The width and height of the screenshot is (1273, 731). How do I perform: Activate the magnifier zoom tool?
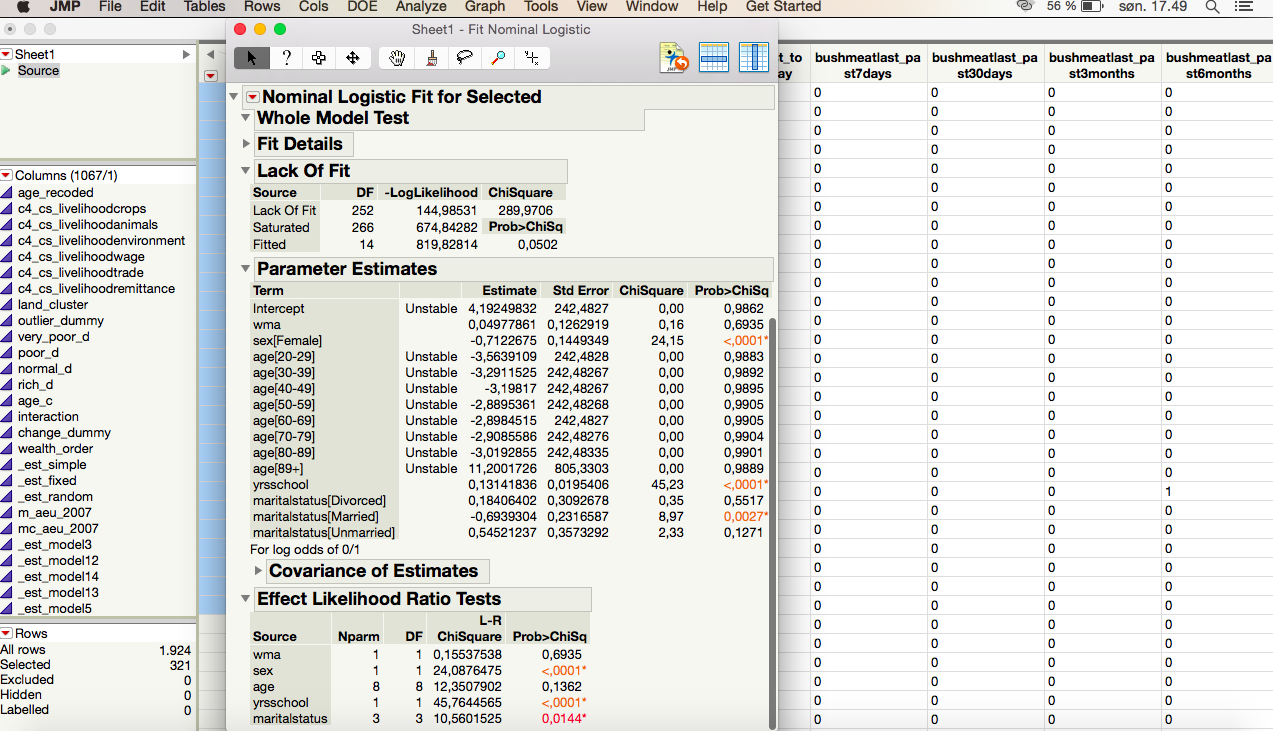[496, 58]
